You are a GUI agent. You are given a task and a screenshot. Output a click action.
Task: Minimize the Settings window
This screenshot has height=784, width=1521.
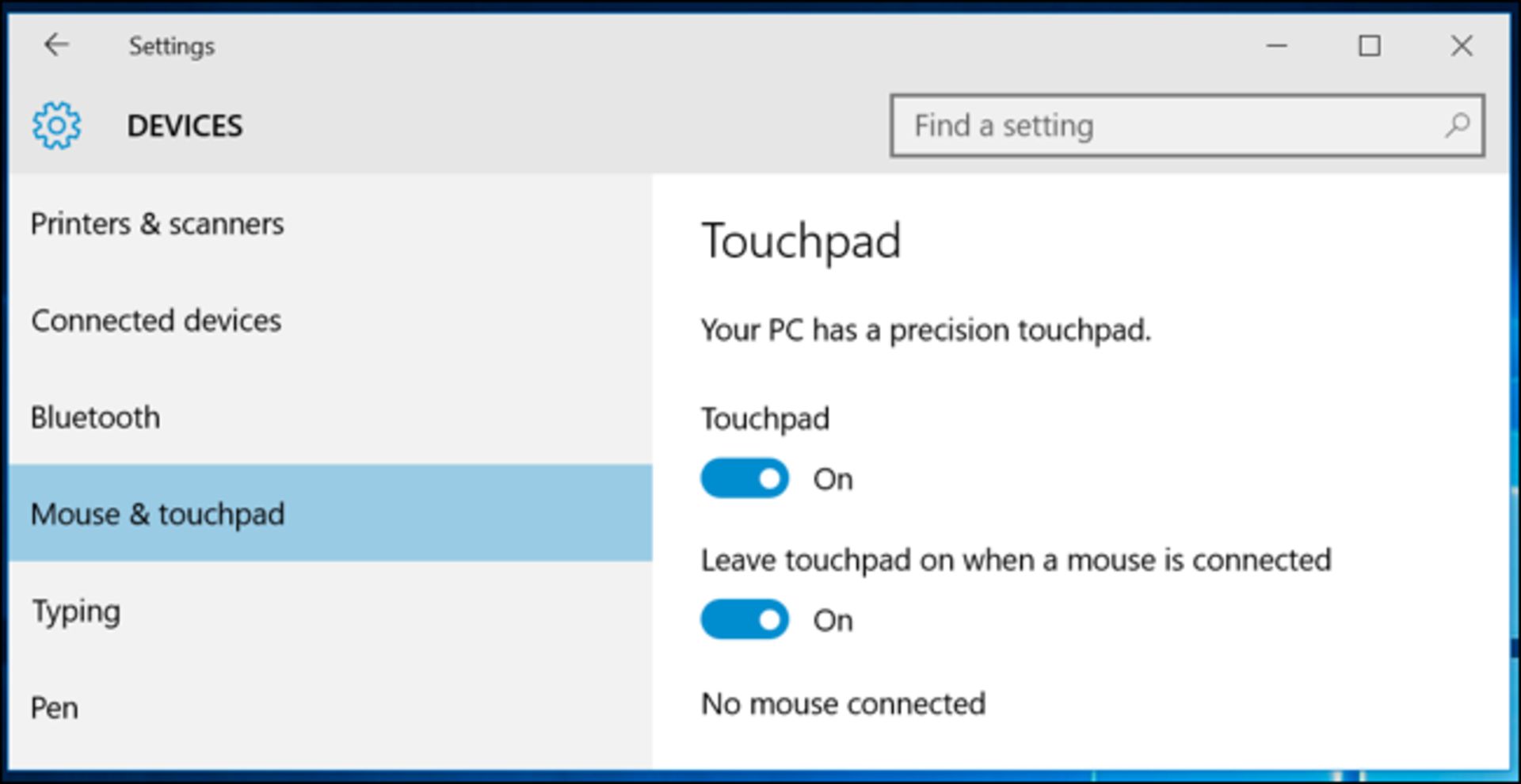point(1277,46)
